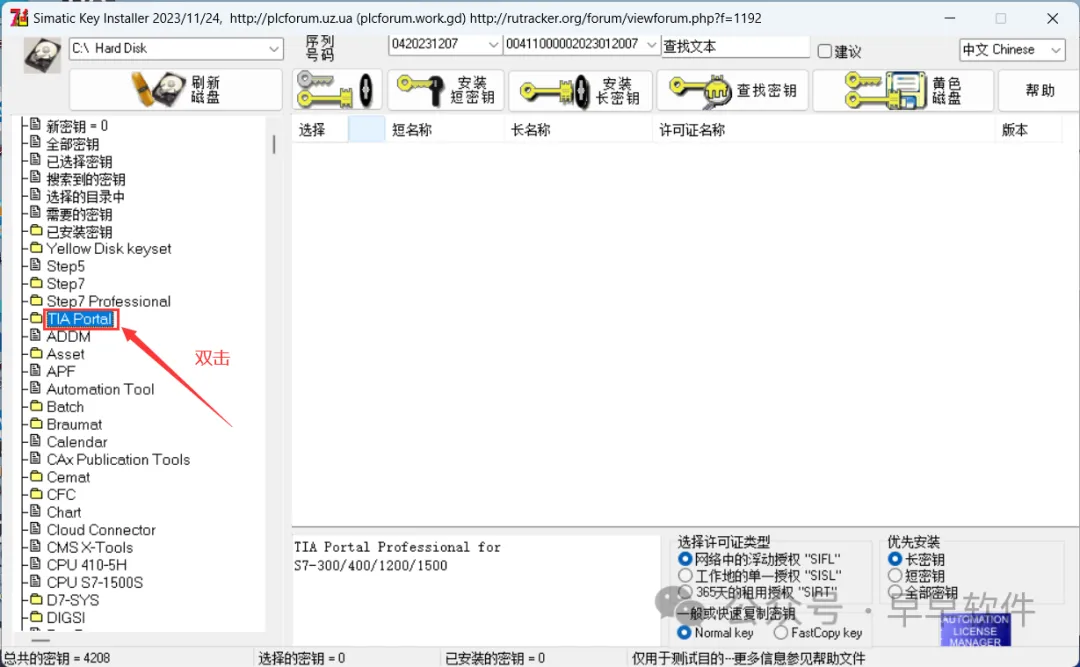Click yellow disk (黄色磁盘) button

903,90
